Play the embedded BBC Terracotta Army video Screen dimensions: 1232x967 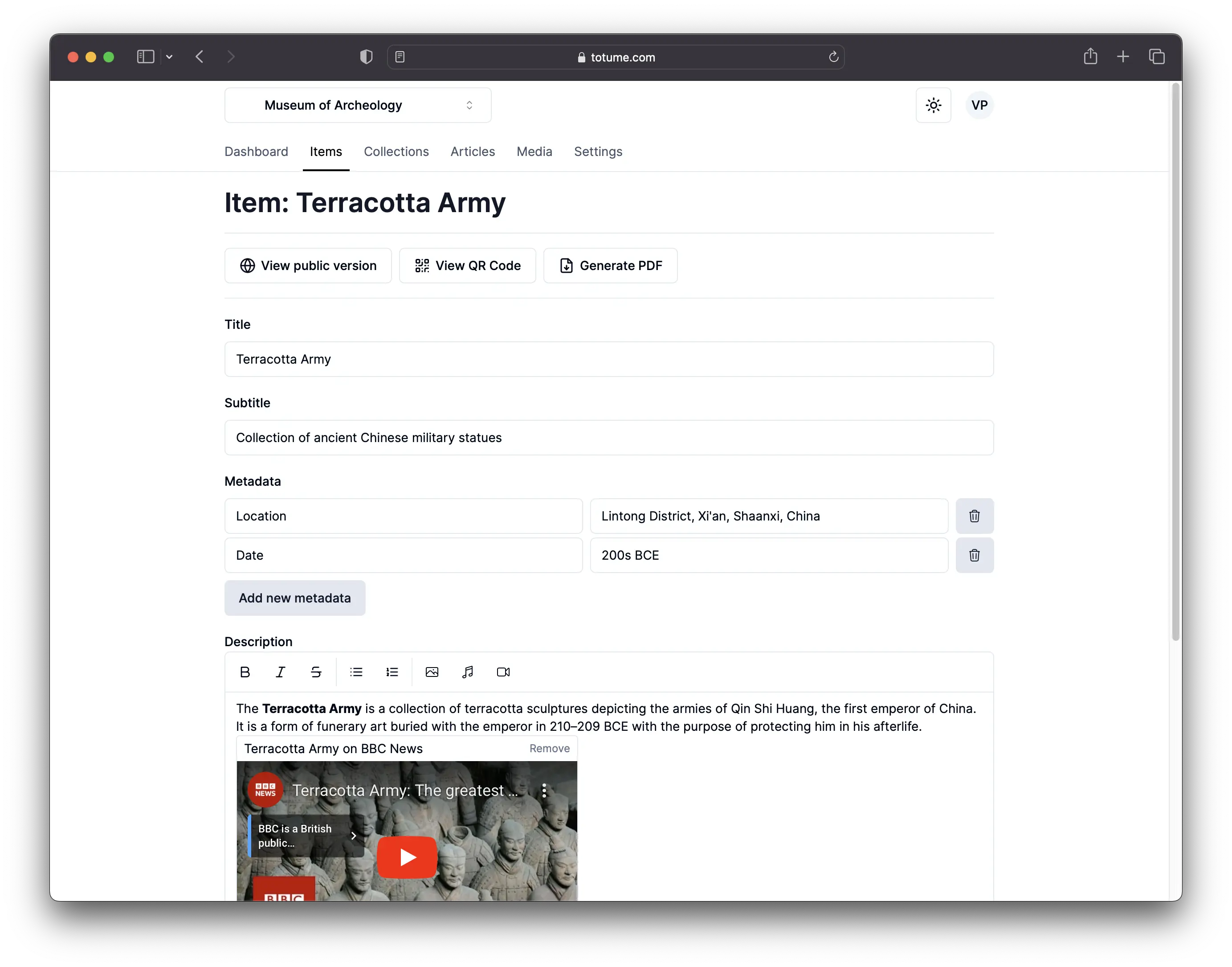407,857
